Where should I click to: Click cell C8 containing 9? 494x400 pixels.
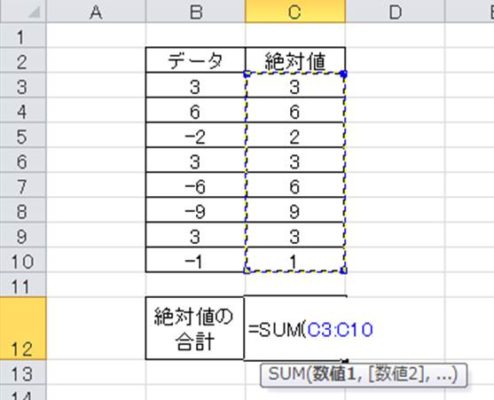point(295,210)
